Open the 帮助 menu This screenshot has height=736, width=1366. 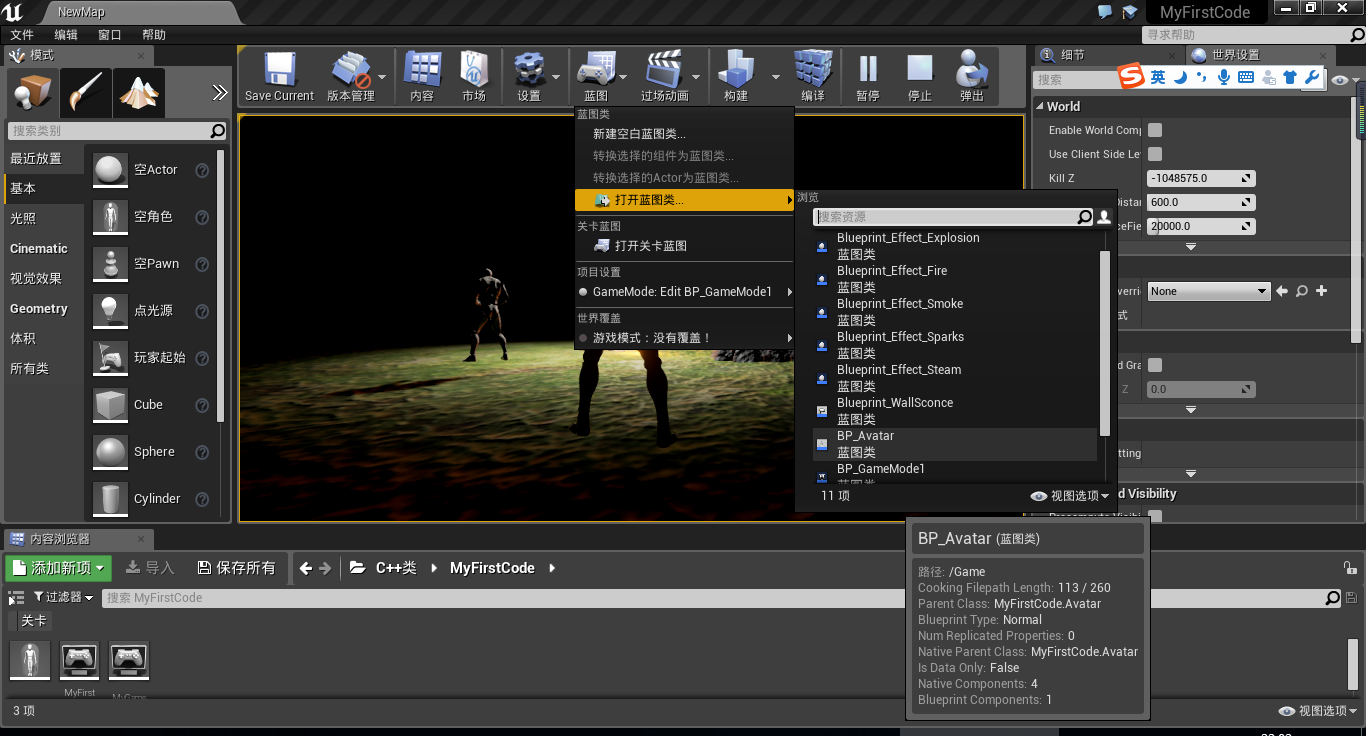[154, 35]
